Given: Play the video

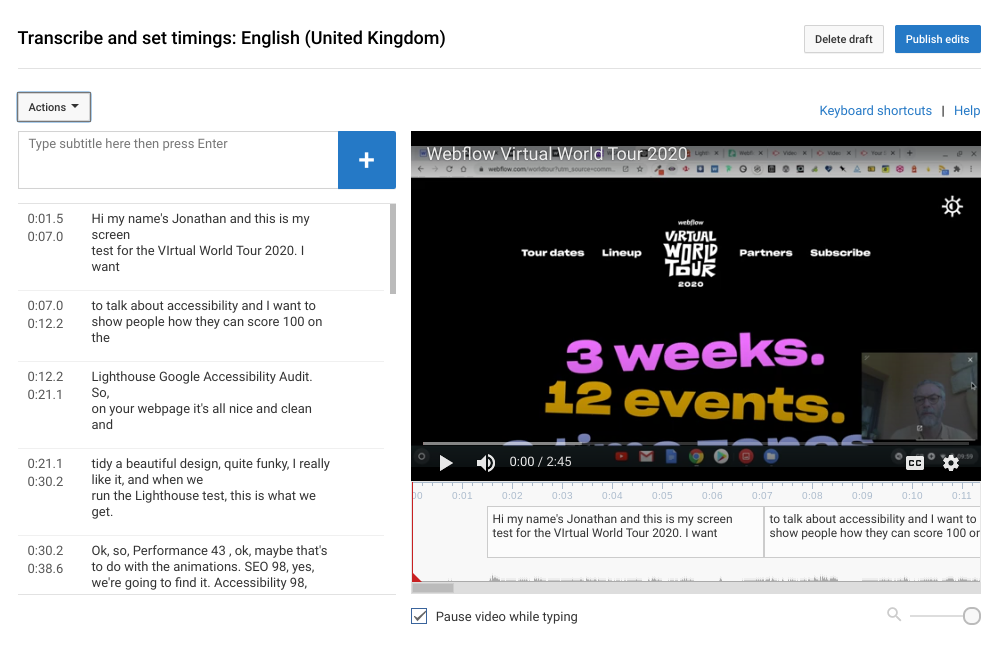Looking at the screenshot, I should tap(446, 463).
